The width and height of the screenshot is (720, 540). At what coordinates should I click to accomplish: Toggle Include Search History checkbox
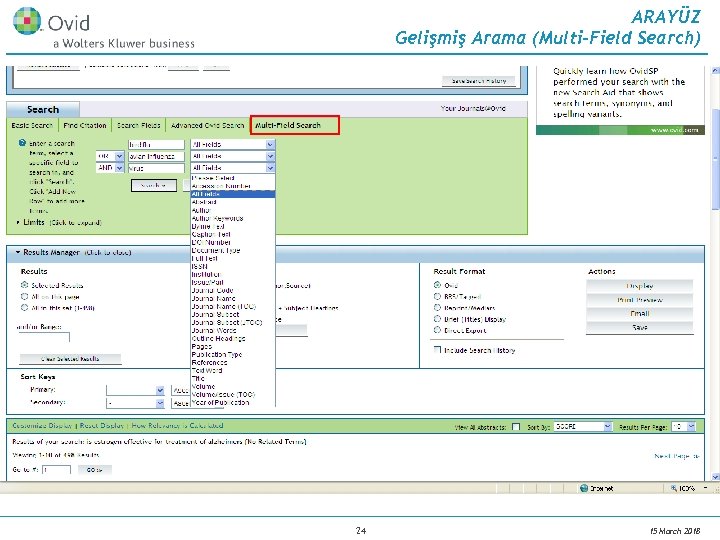437,350
